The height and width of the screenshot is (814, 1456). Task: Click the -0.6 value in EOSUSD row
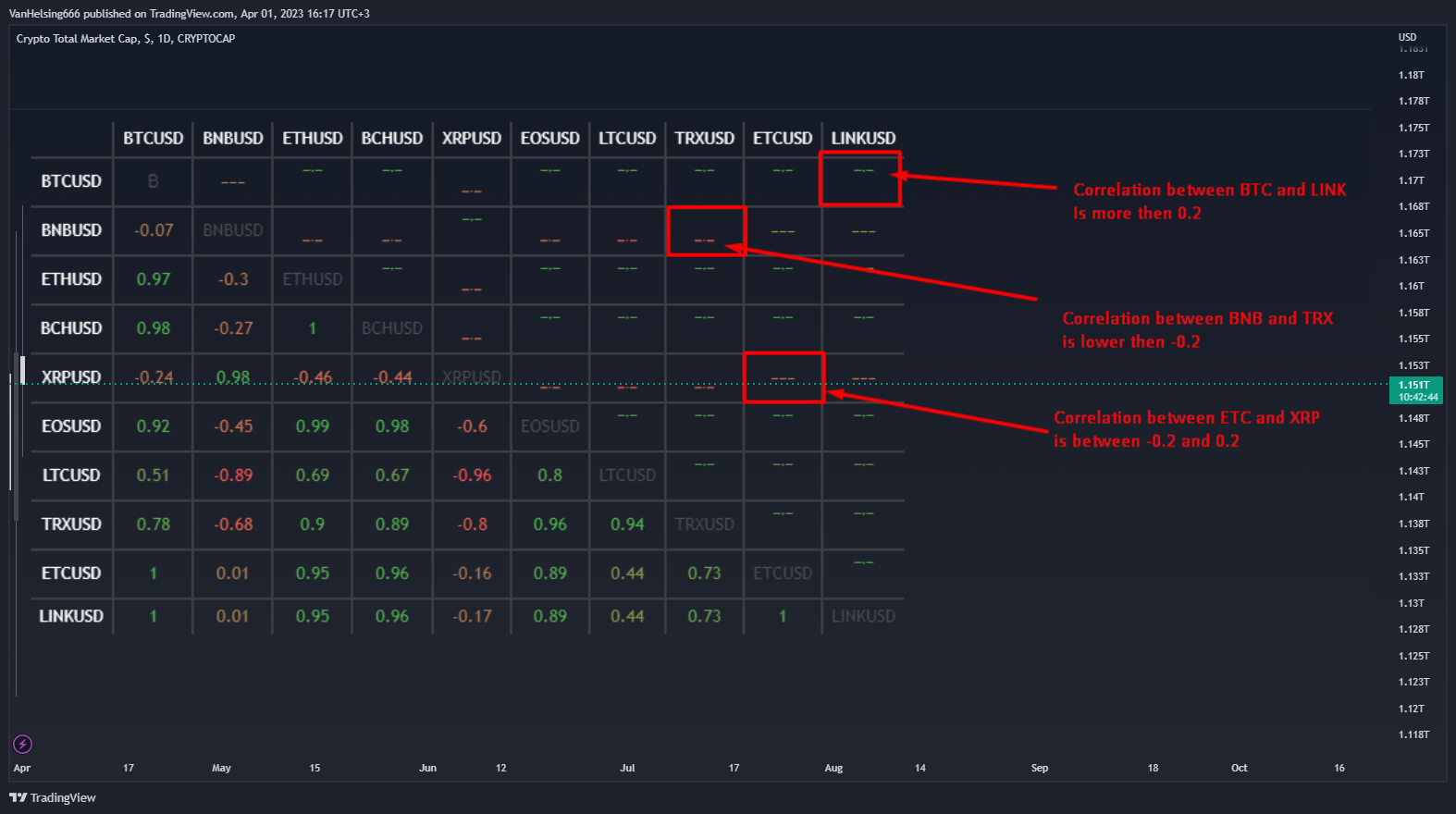(472, 426)
